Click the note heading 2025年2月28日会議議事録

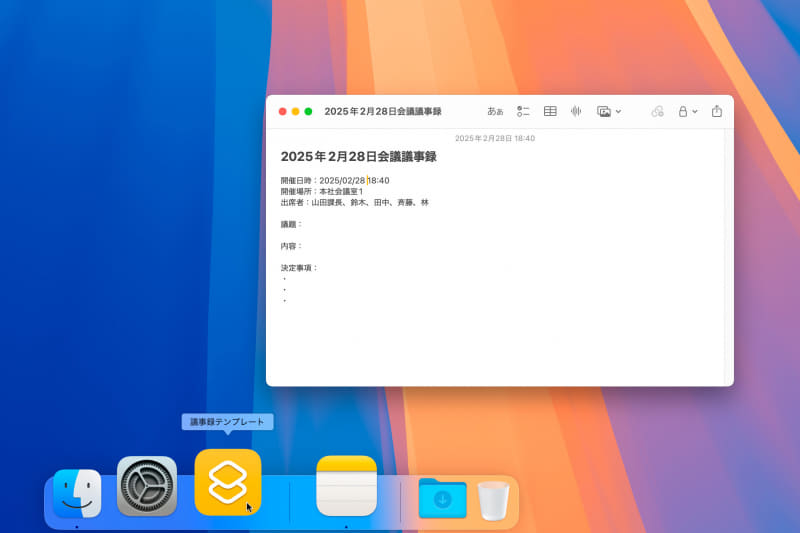(359, 157)
